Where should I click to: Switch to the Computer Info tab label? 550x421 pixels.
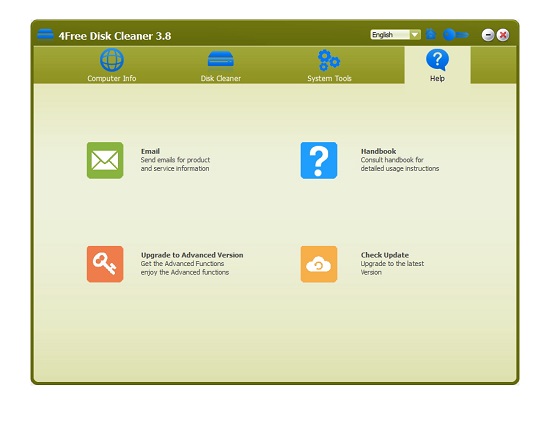tap(112, 79)
